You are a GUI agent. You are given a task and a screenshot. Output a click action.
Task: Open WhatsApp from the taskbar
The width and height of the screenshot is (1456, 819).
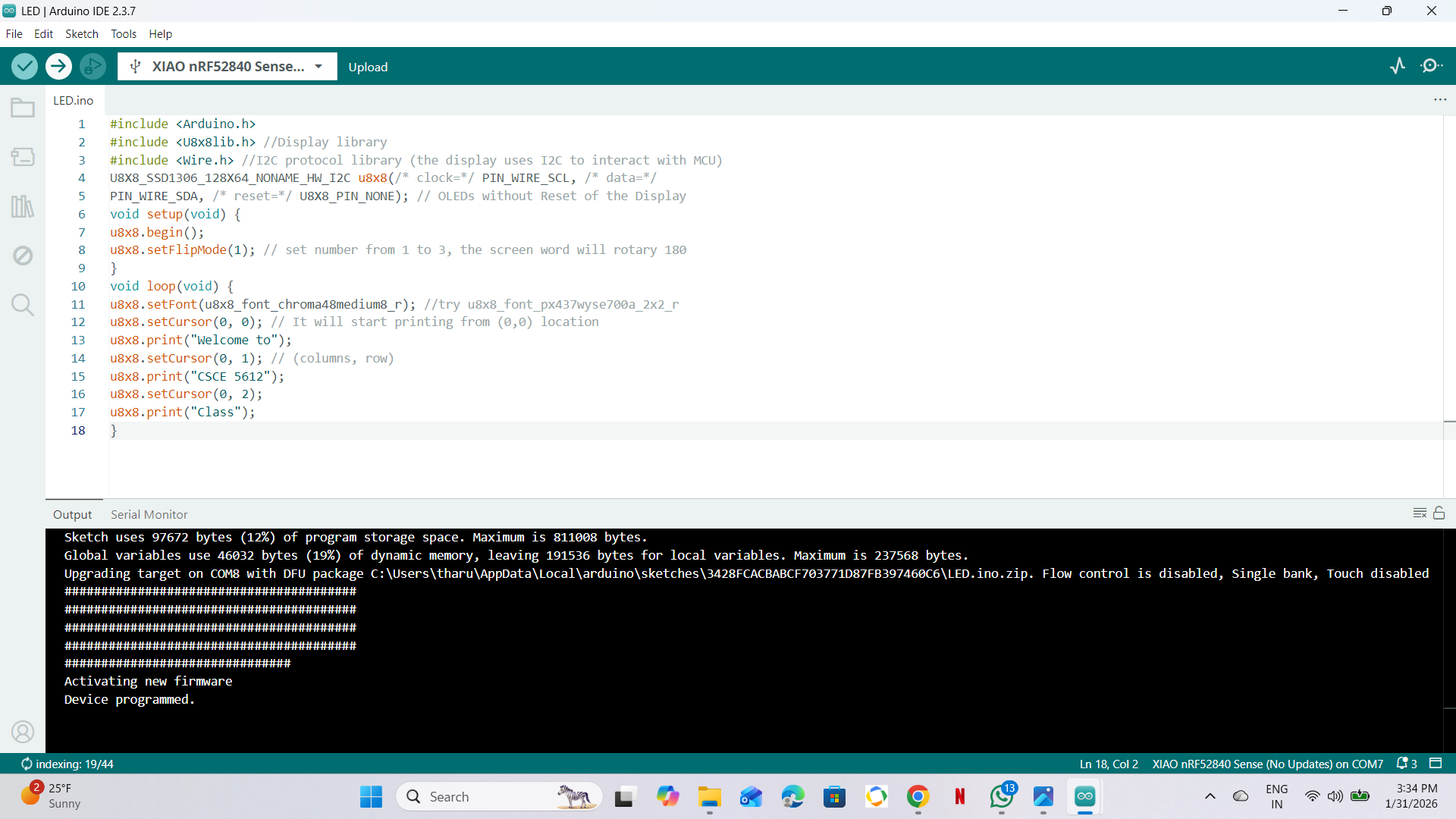pyautogui.click(x=1002, y=796)
